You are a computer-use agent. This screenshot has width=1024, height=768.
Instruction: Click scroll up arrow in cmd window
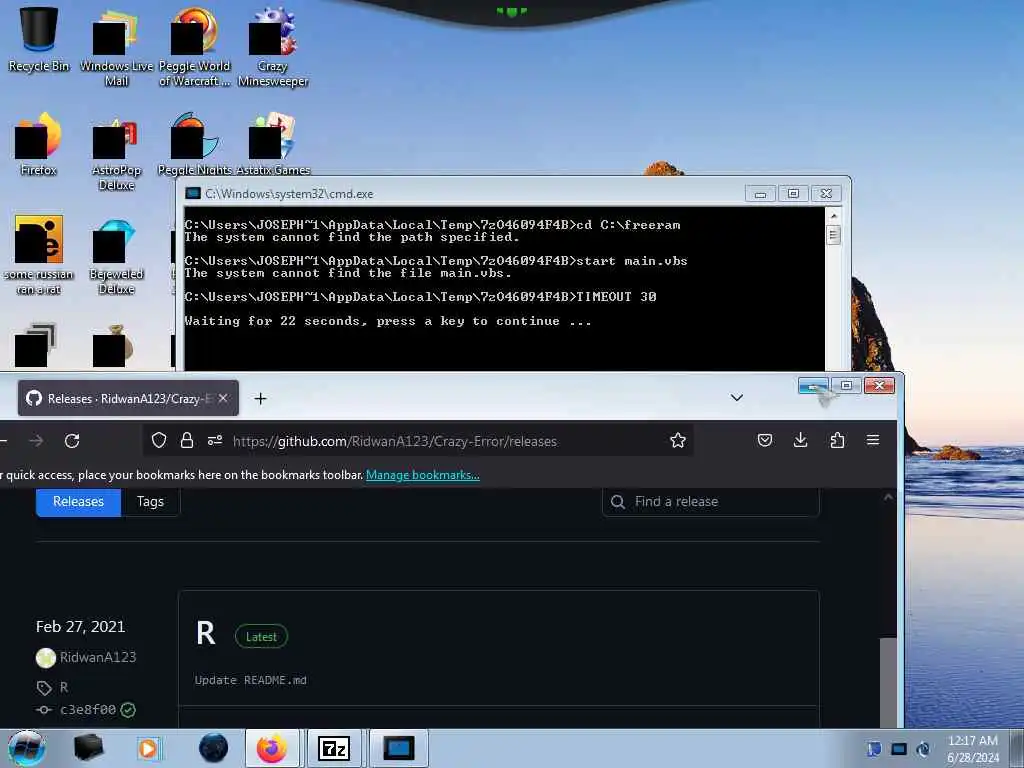(833, 215)
